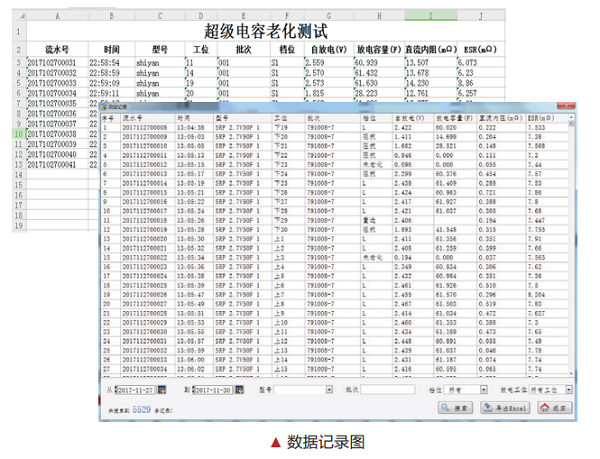This screenshot has height=459, width=600.
Task: Click the 放电容量(F) column header in dialog
Action: click(x=455, y=117)
